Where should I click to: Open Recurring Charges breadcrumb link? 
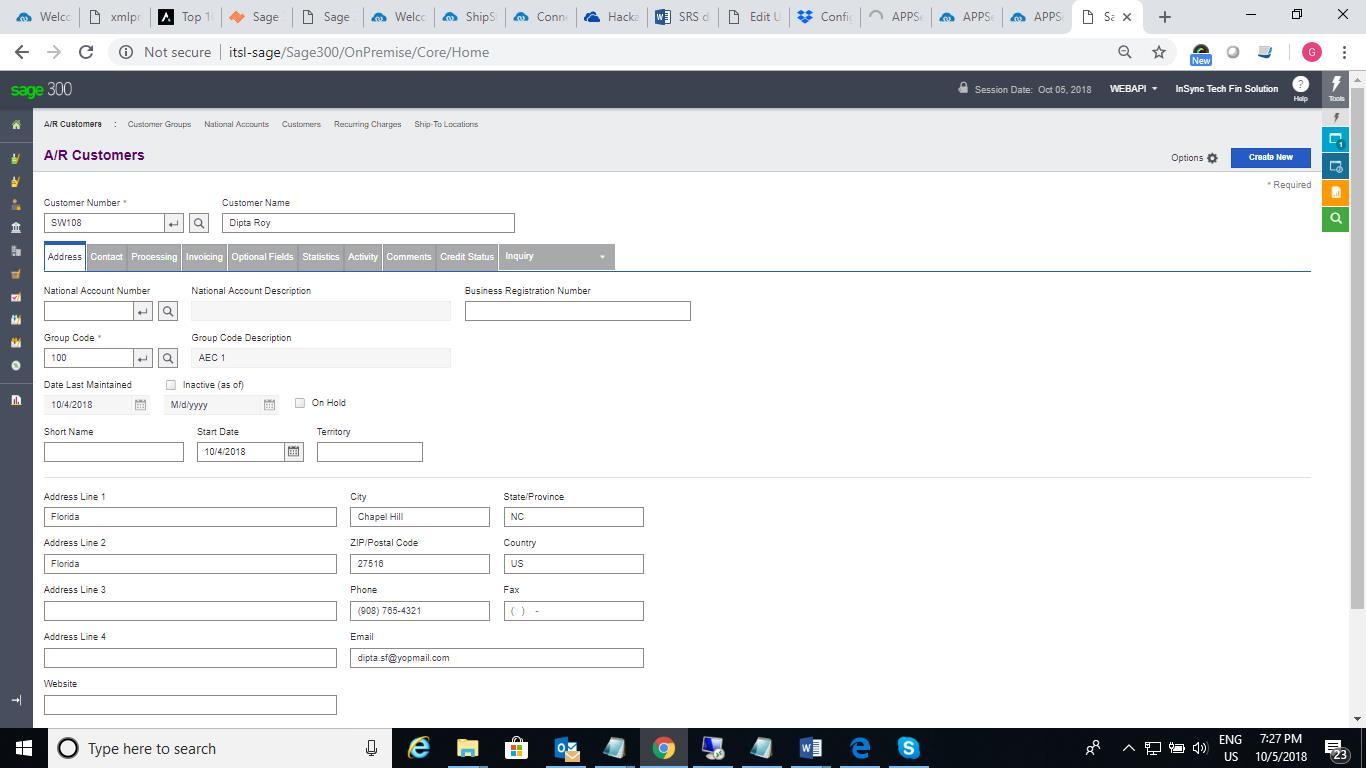click(367, 124)
